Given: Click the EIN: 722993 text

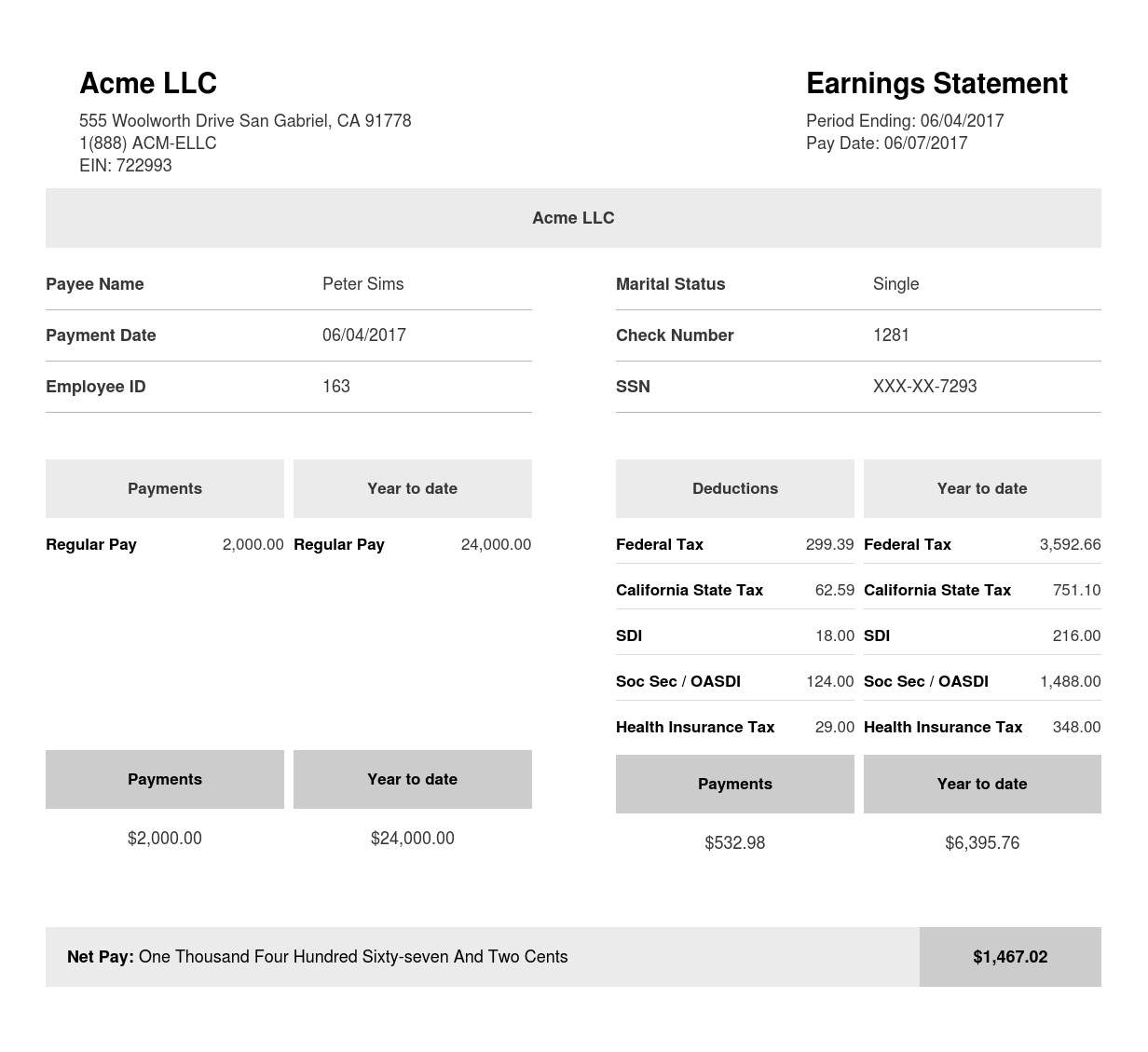Looking at the screenshot, I should pyautogui.click(x=126, y=165).
